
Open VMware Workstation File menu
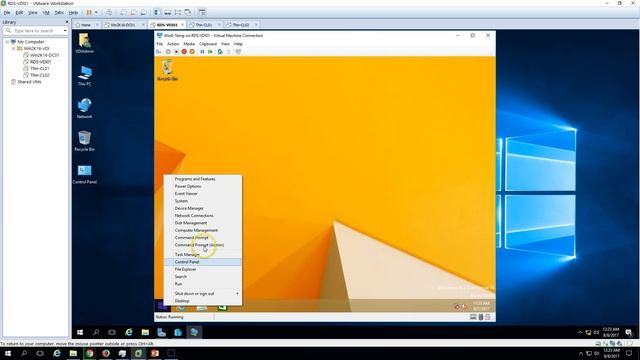point(7,13)
